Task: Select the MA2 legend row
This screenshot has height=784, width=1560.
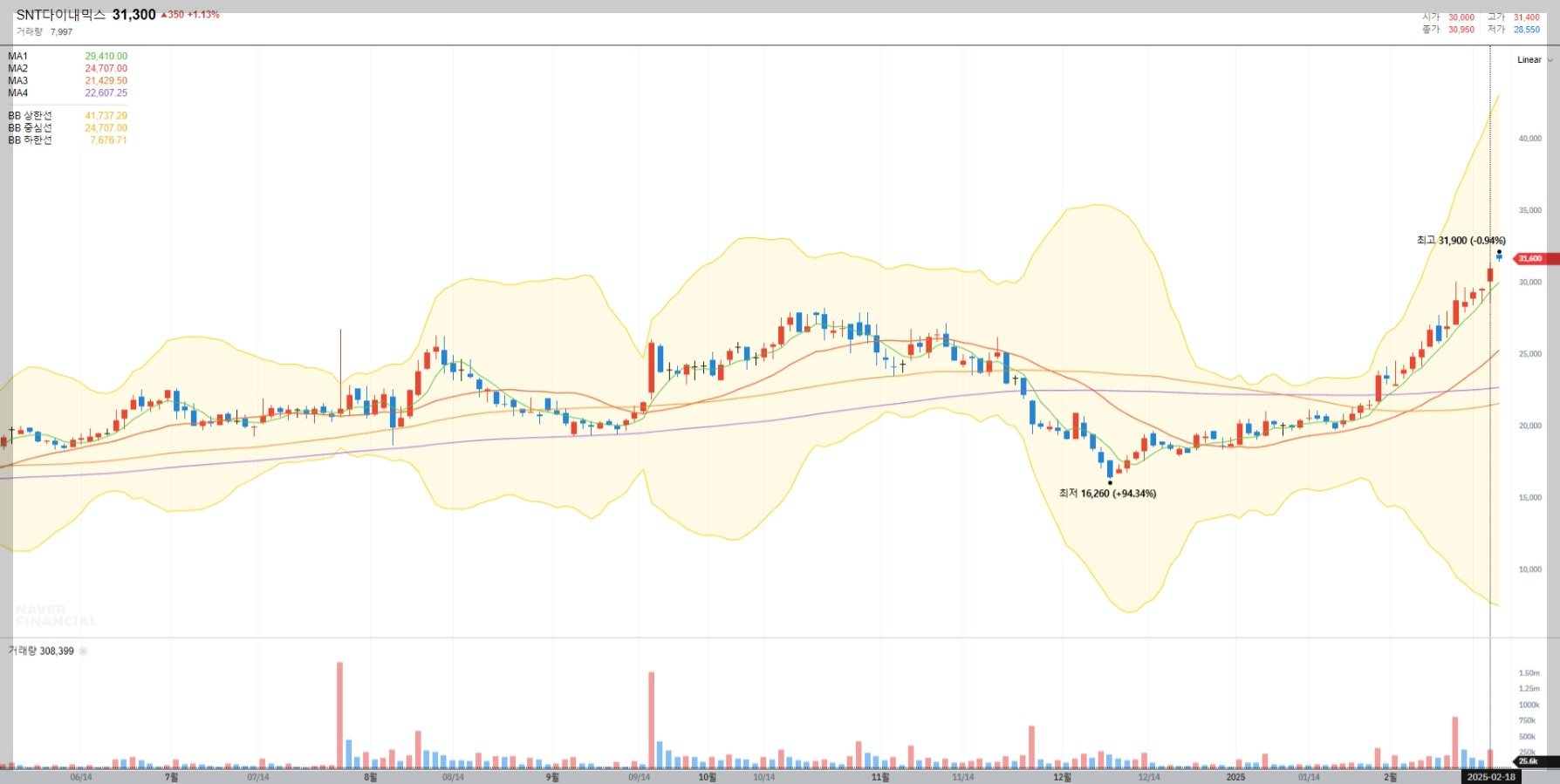Action: pos(67,68)
